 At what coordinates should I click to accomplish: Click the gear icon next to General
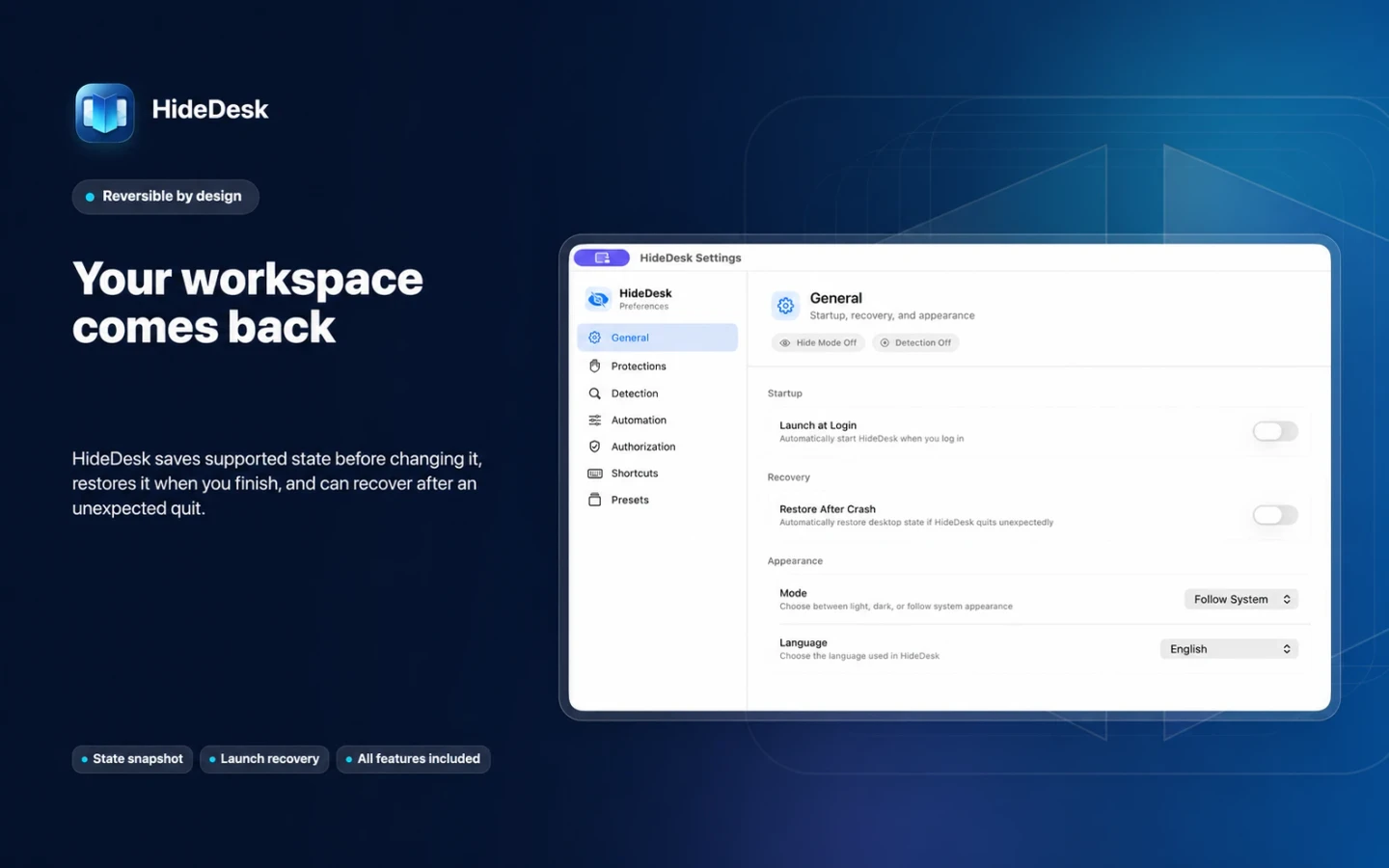click(594, 338)
